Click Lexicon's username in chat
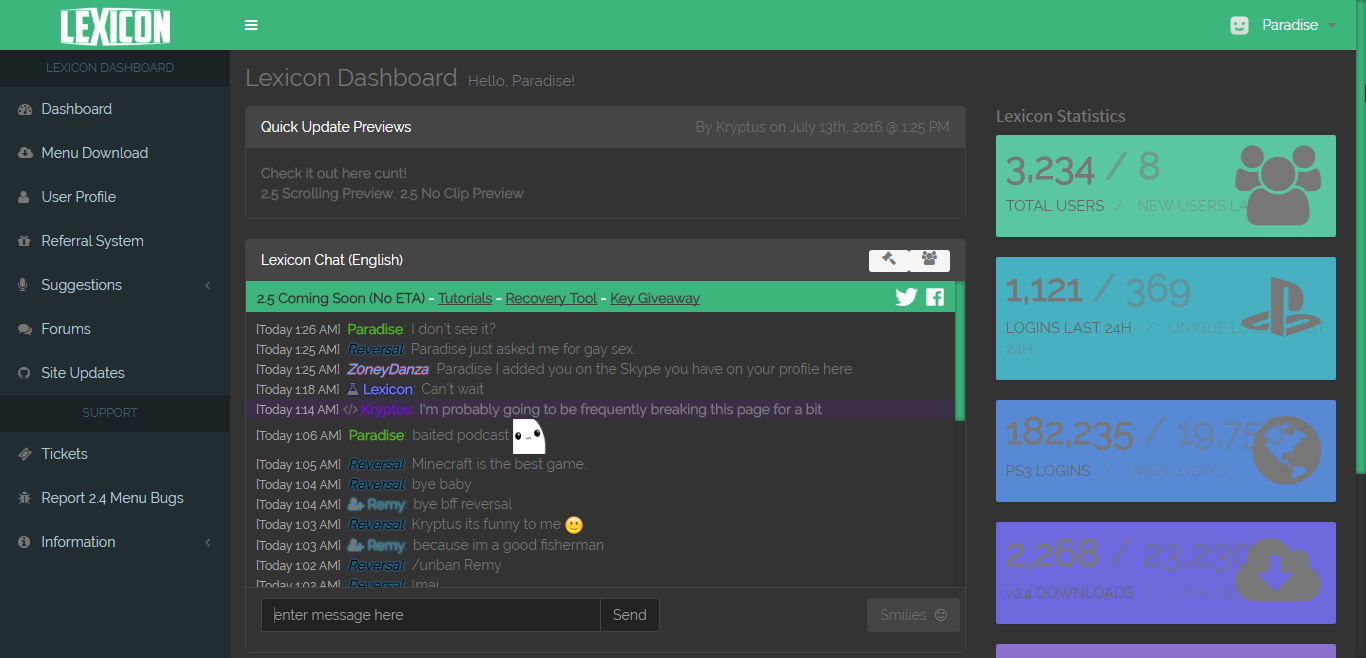 tap(387, 389)
